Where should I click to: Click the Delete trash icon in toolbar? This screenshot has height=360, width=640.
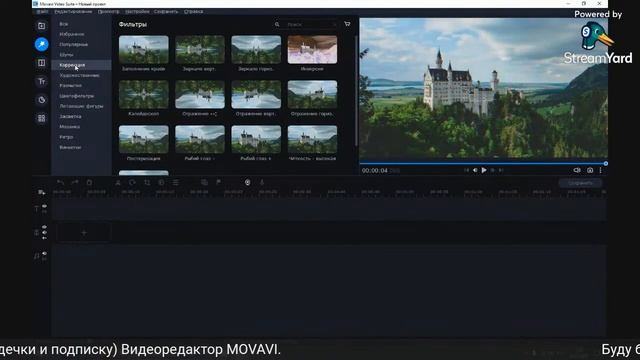pos(89,182)
